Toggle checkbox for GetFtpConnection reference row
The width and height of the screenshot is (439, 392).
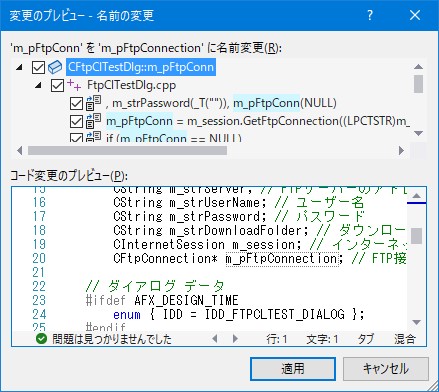click(76, 121)
